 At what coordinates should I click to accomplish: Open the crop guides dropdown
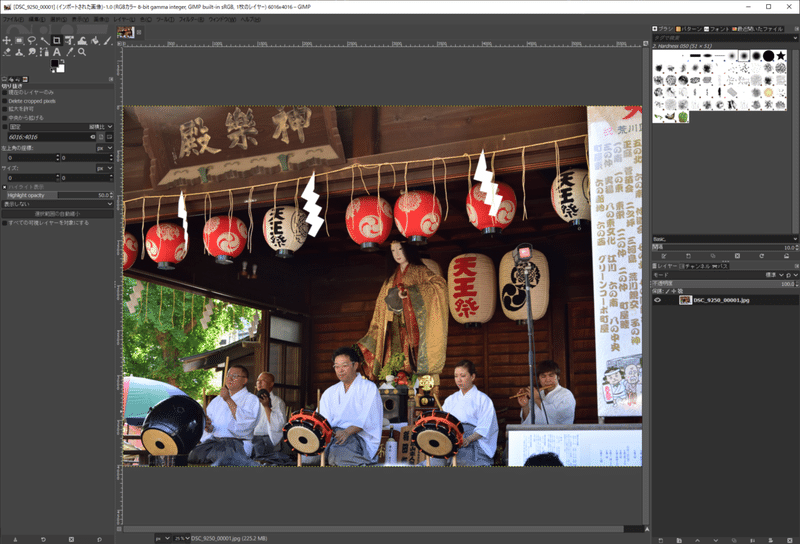pos(57,204)
